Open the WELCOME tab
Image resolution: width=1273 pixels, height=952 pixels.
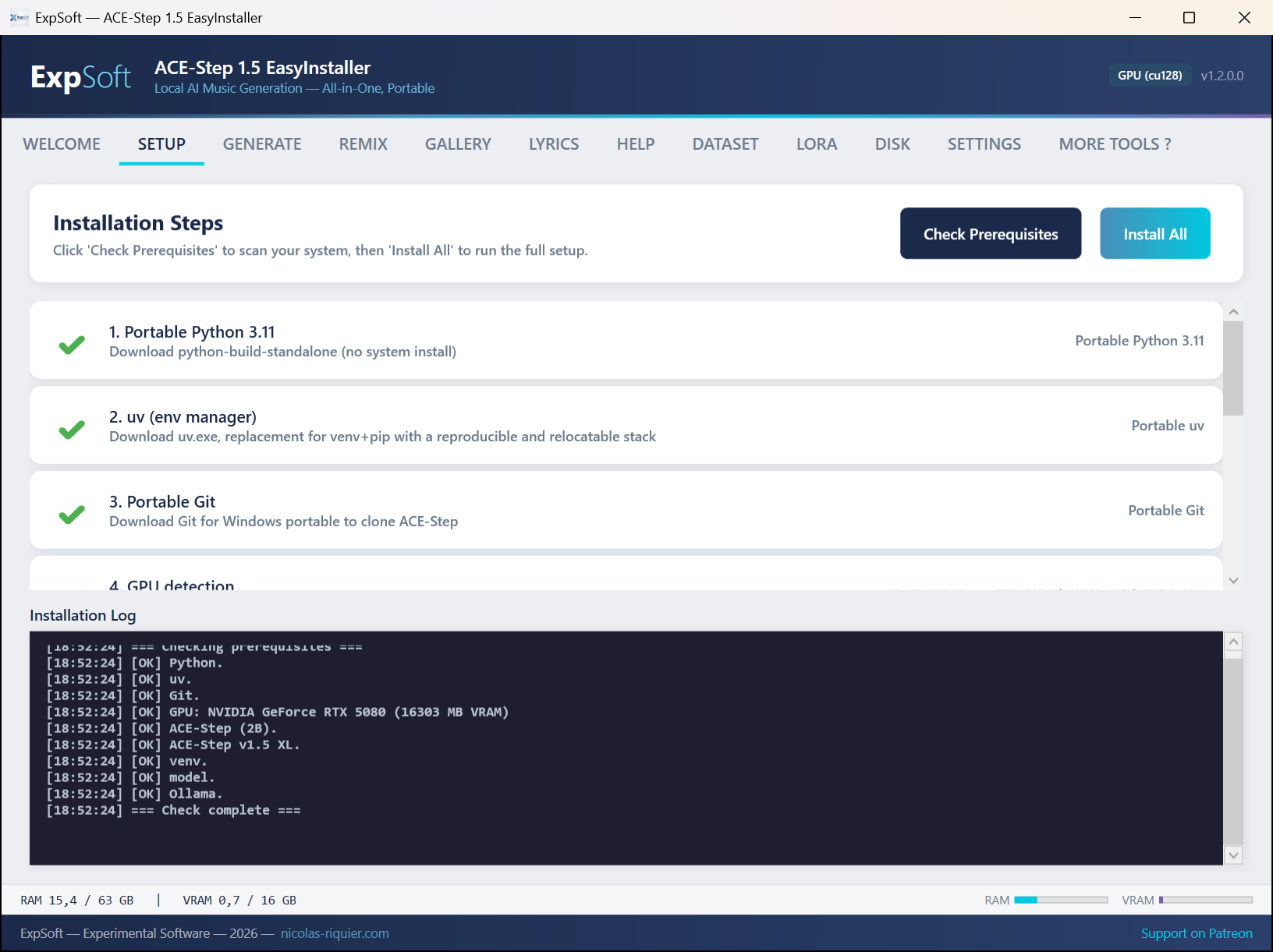click(x=62, y=144)
